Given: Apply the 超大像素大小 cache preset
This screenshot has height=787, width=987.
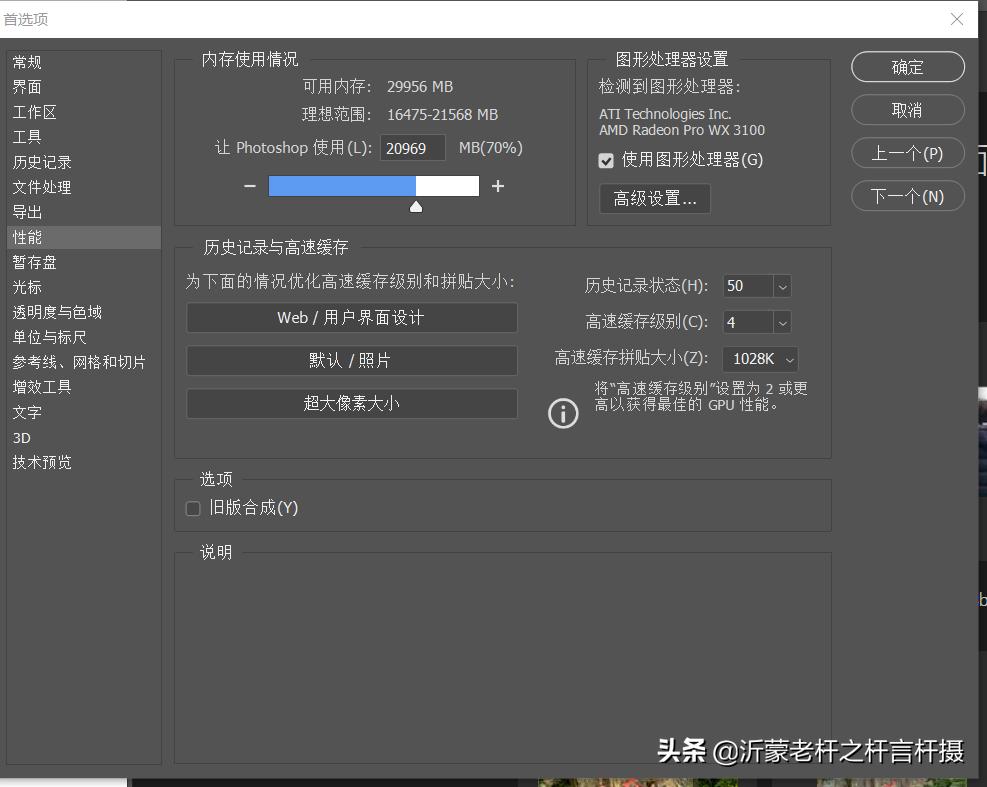Looking at the screenshot, I should coord(351,404).
